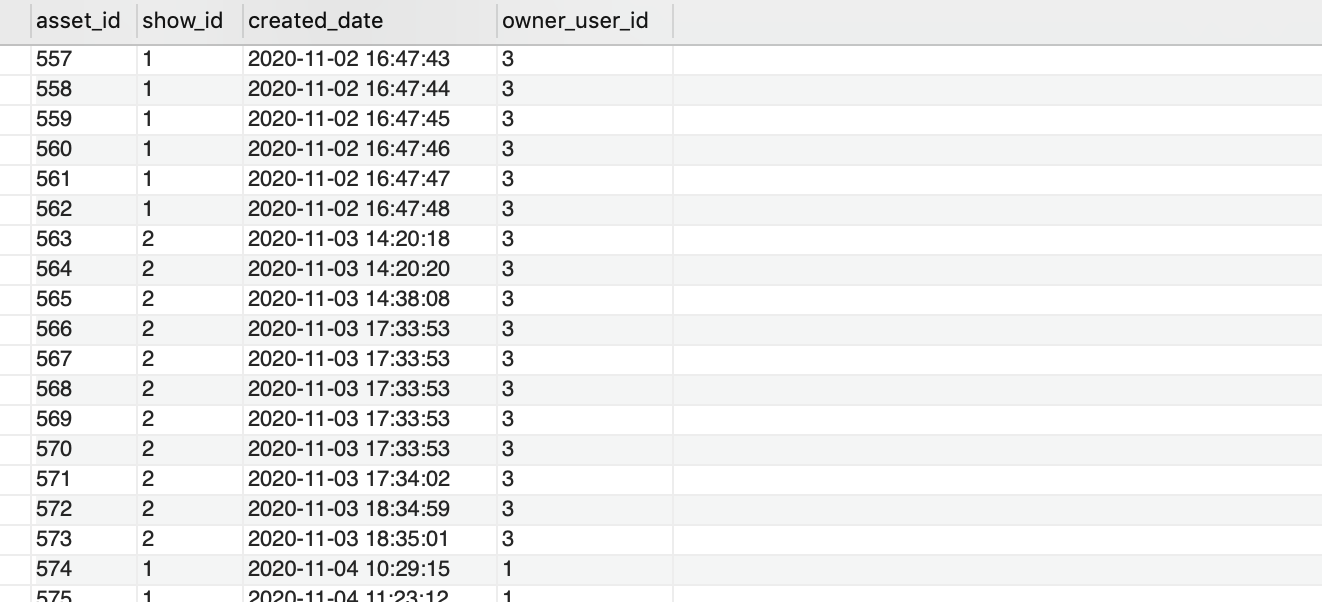Sort by the show_id column header
Viewport: 1322px width, 602px height.
tap(183, 21)
